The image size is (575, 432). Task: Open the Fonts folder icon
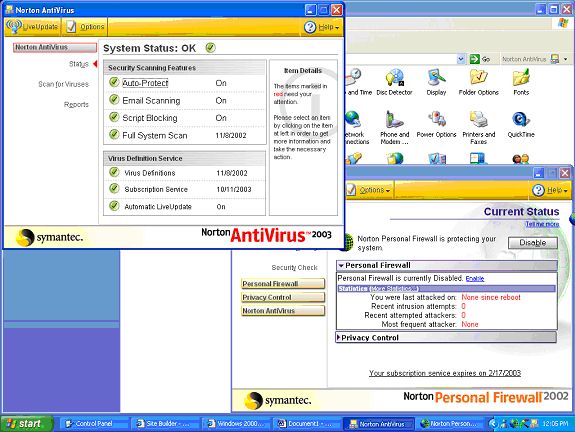pos(521,82)
